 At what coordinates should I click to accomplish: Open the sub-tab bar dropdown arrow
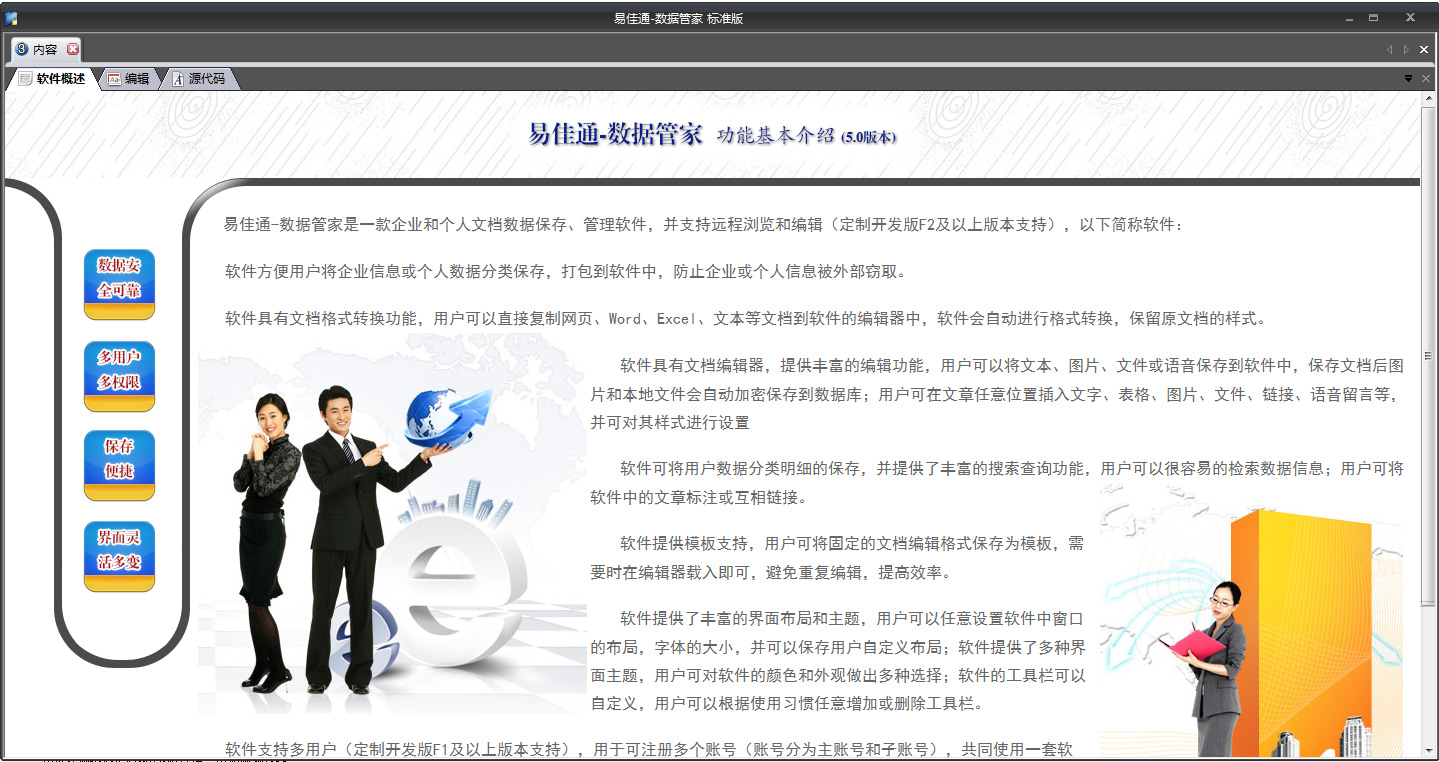(x=1408, y=79)
